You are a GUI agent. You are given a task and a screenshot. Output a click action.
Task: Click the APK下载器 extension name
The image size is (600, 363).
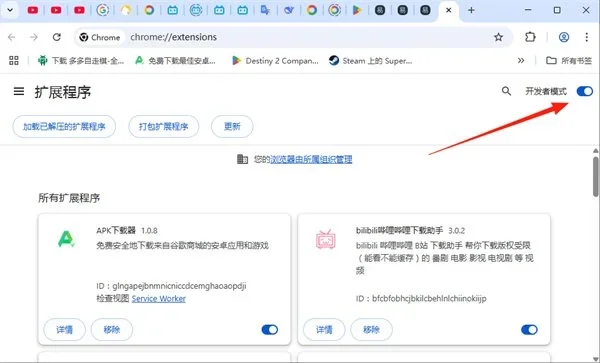(116, 230)
